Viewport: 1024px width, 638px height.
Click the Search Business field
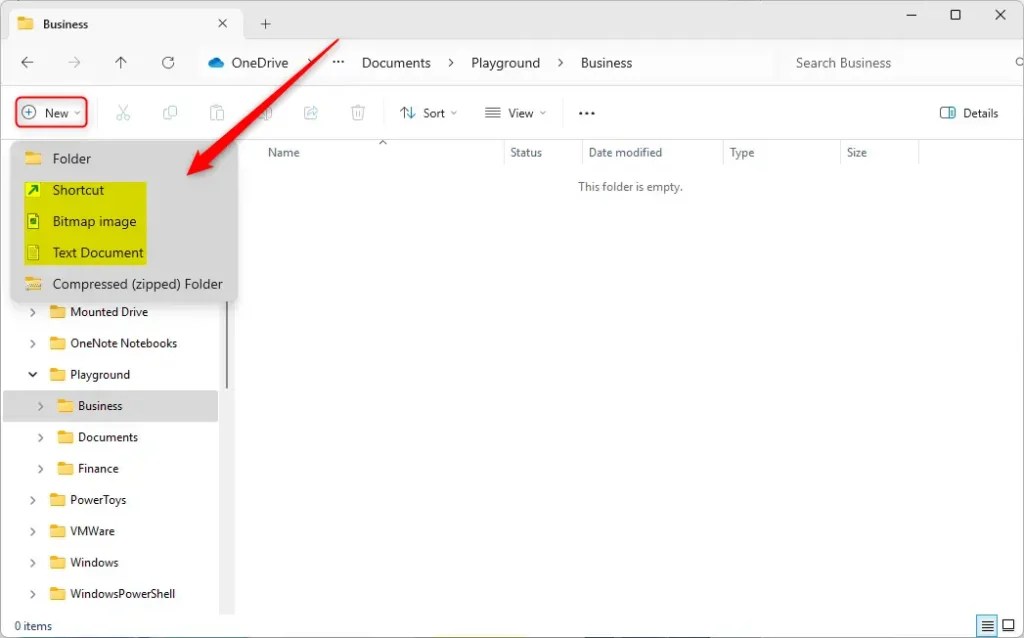pyautogui.click(x=901, y=63)
